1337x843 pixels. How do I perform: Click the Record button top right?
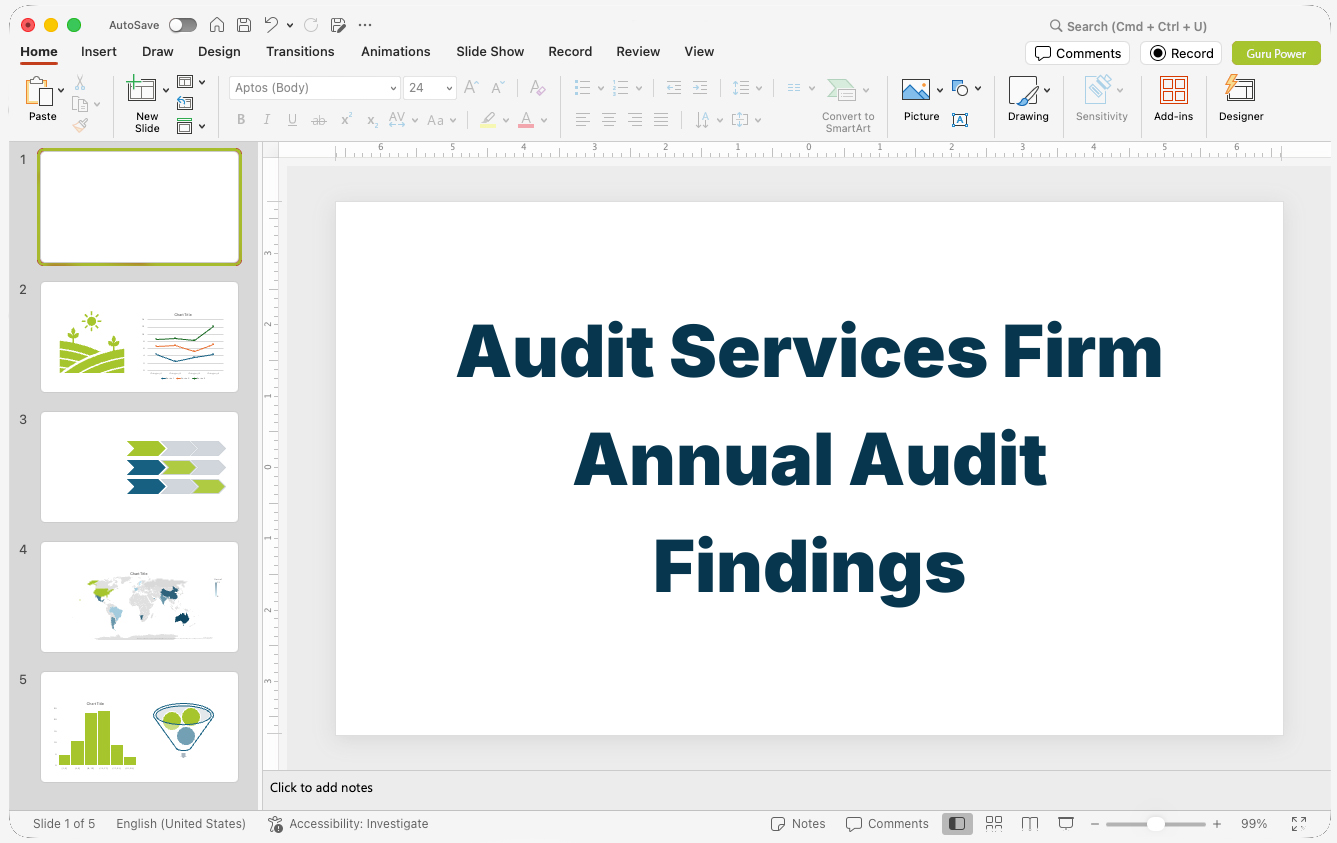click(1181, 53)
